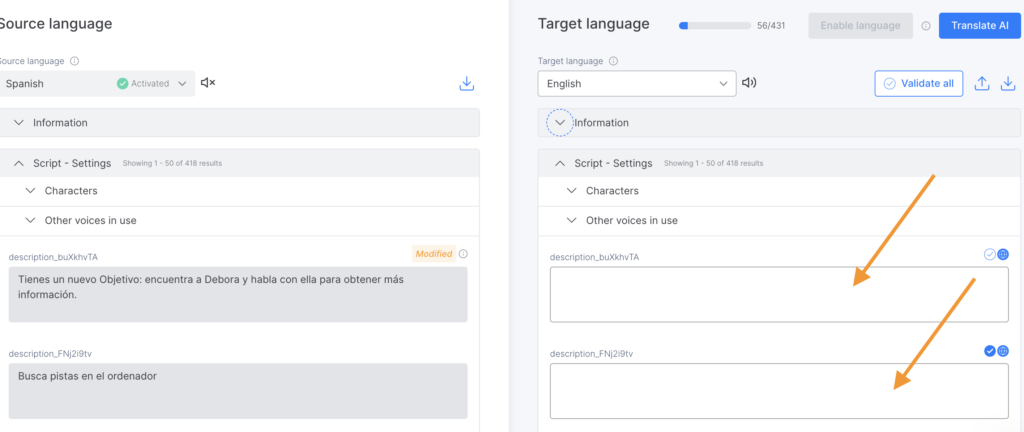Click the Validate all button

click(918, 84)
